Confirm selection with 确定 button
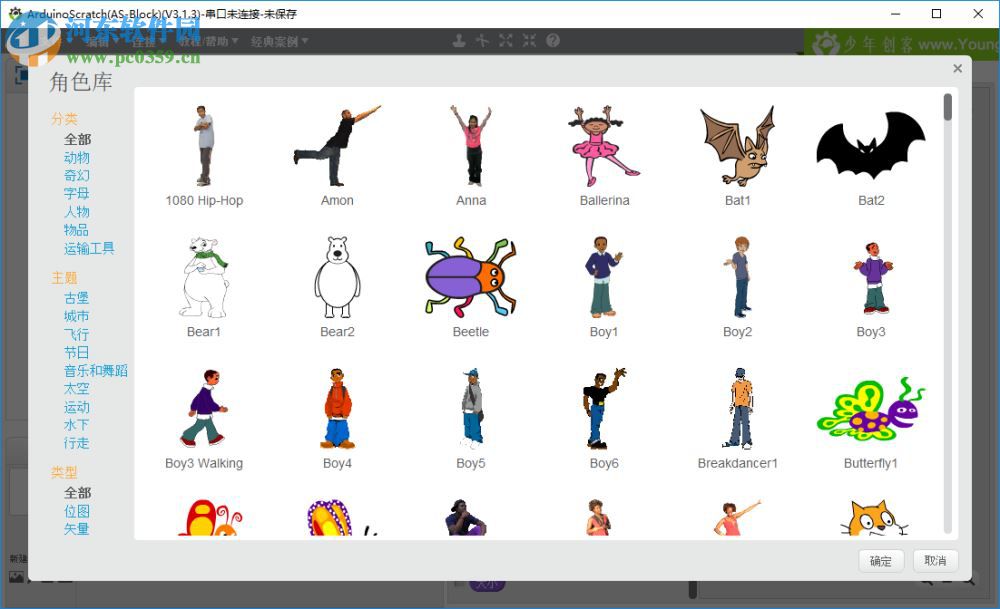Image resolution: width=1000 pixels, height=609 pixels. (881, 561)
